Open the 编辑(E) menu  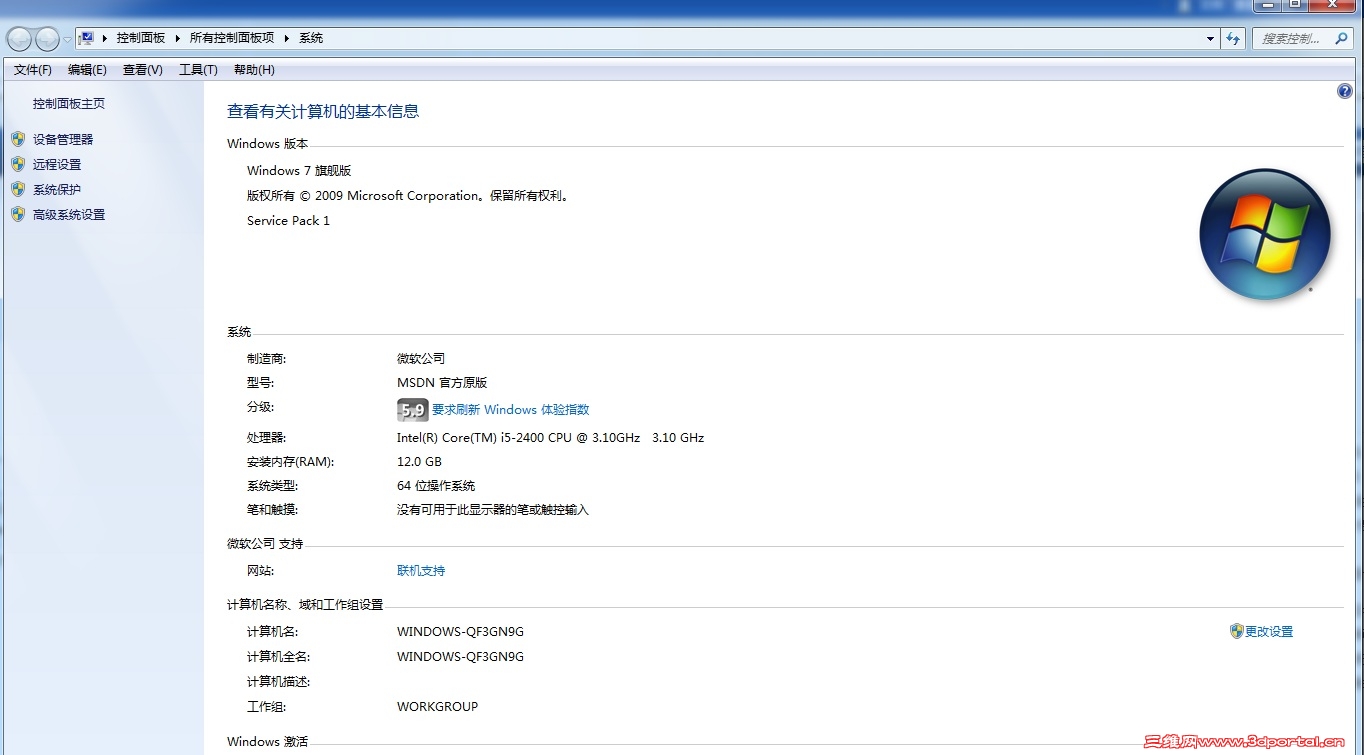pos(87,70)
